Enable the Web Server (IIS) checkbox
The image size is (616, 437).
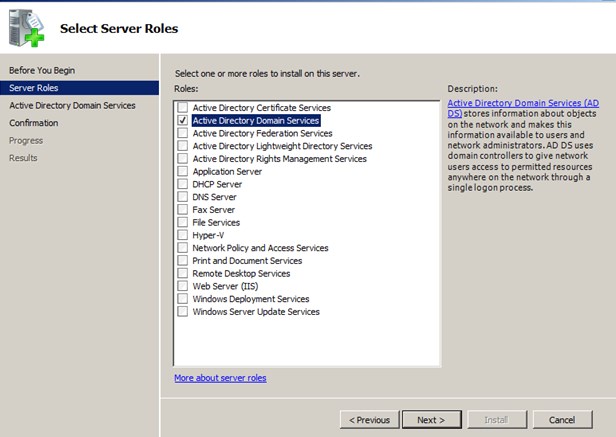coord(182,286)
